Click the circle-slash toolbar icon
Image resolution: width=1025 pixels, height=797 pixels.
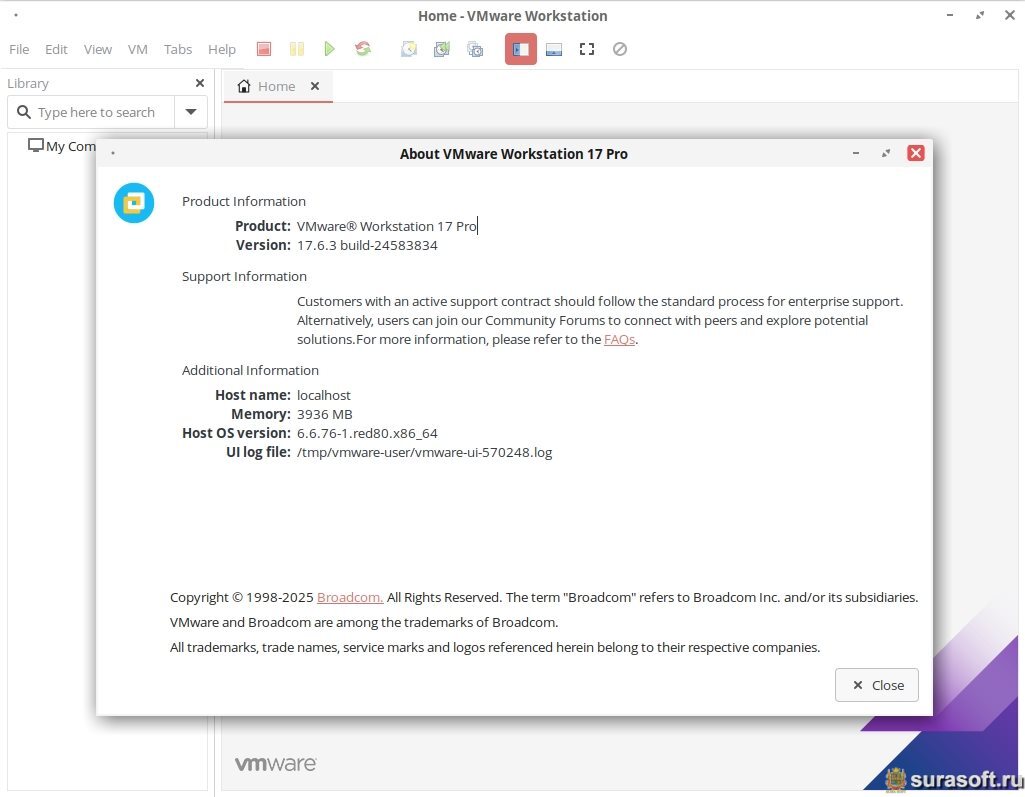[x=620, y=49]
